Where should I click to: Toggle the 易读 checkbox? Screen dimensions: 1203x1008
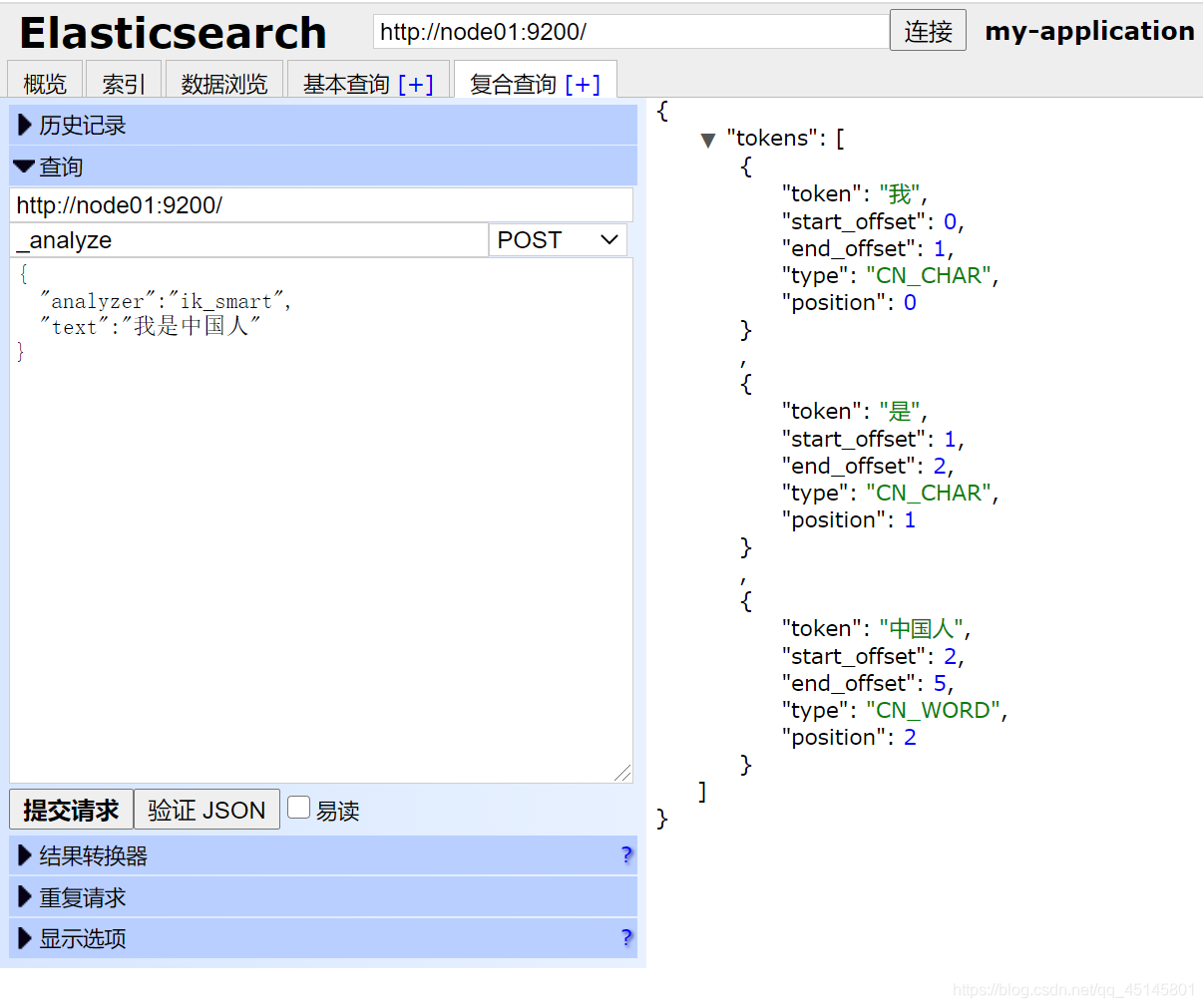(x=298, y=808)
